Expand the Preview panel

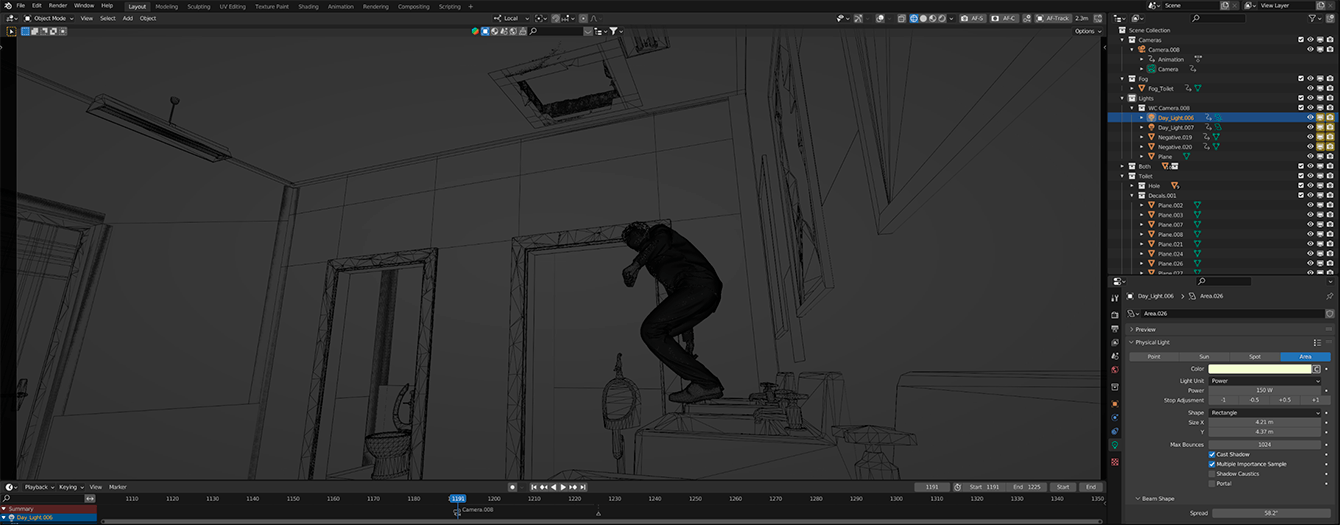pyautogui.click(x=1145, y=329)
